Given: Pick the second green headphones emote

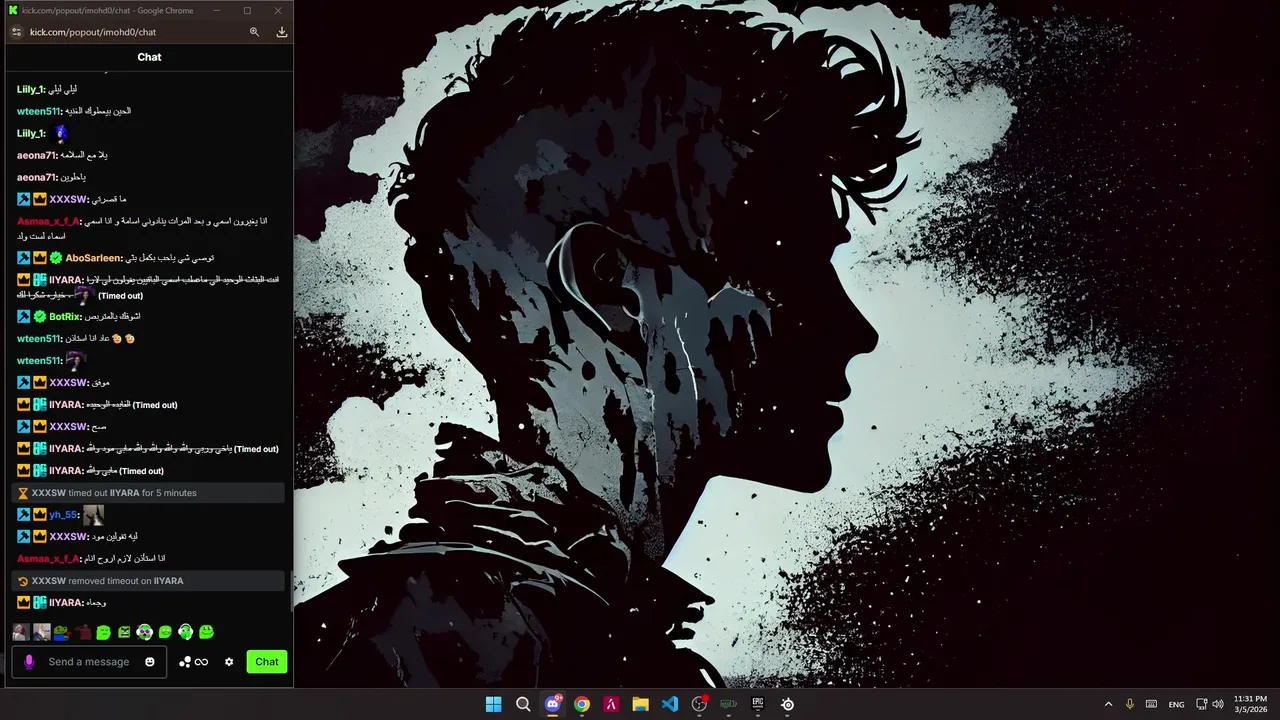Looking at the screenshot, I should 185,632.
